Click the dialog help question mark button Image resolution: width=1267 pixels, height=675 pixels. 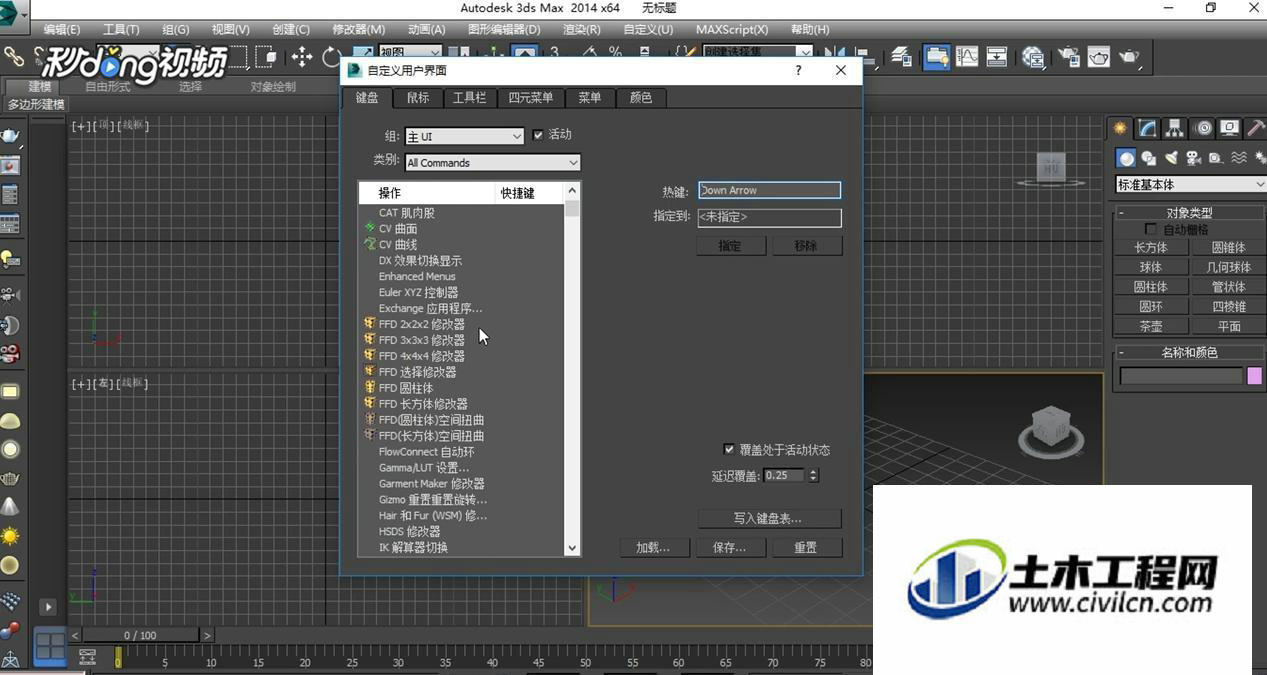click(798, 70)
